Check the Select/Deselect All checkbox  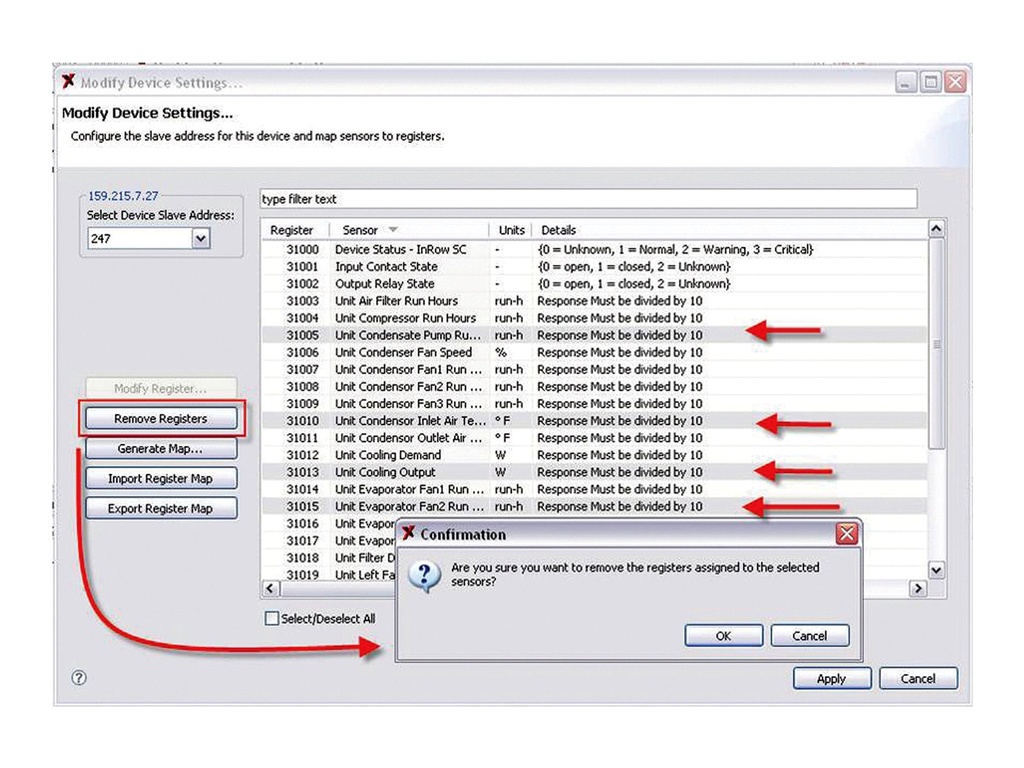[270, 619]
